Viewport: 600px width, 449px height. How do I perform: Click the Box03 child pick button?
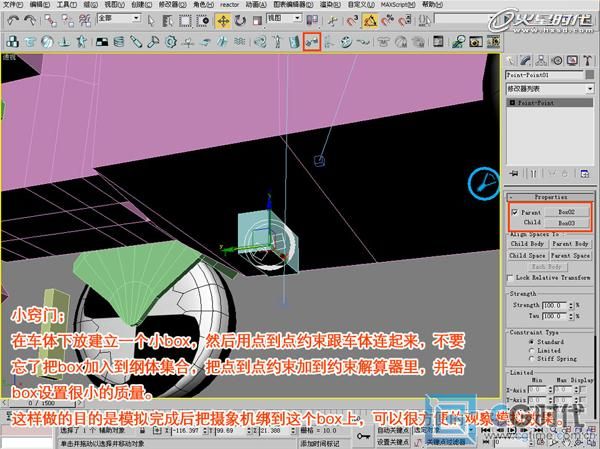pyautogui.click(x=567, y=223)
